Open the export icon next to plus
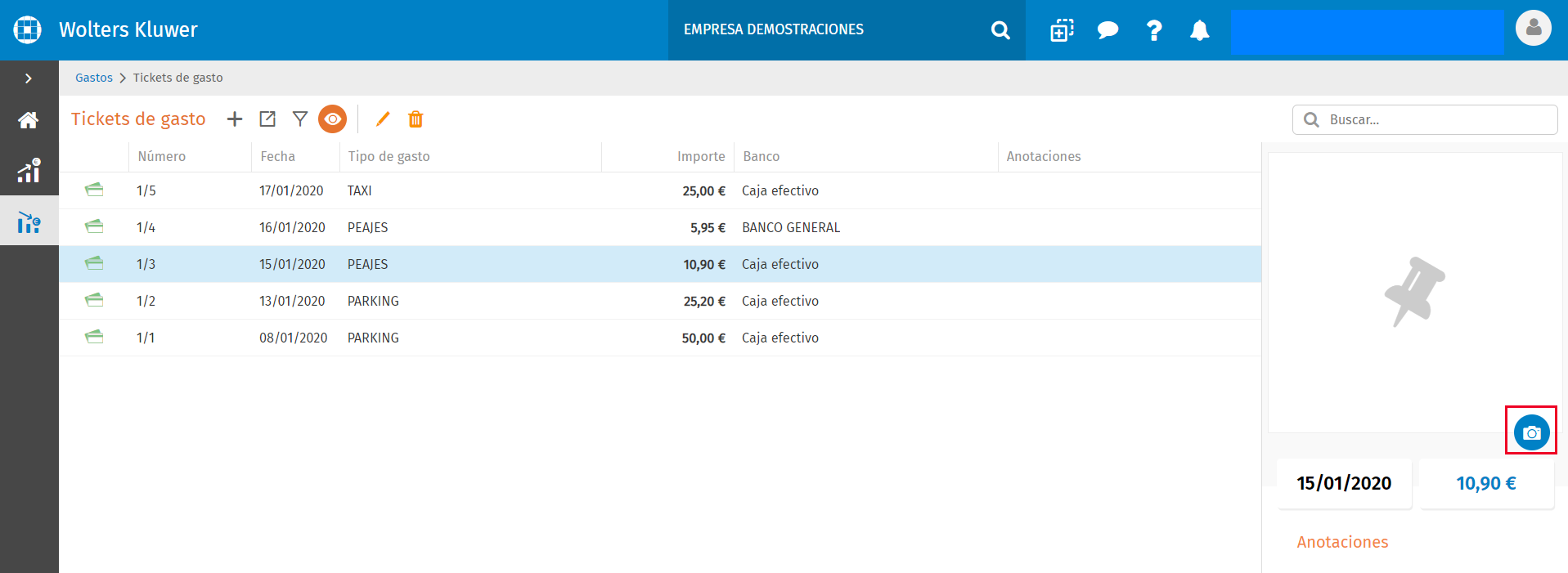The image size is (1568, 573). coord(267,119)
